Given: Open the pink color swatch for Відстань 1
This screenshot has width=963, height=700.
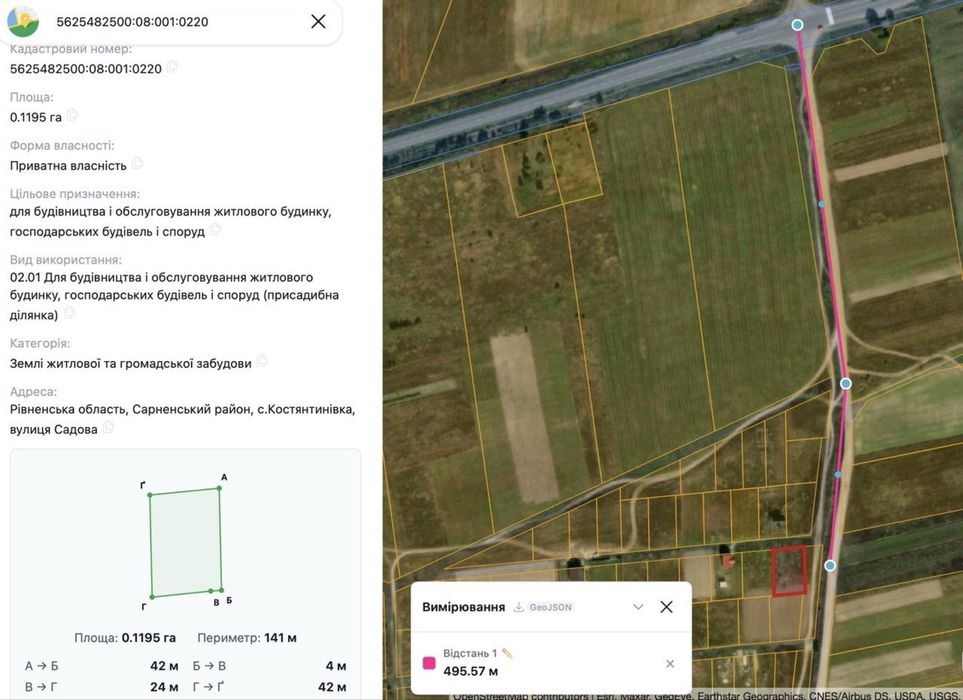Looking at the screenshot, I should 429,663.
